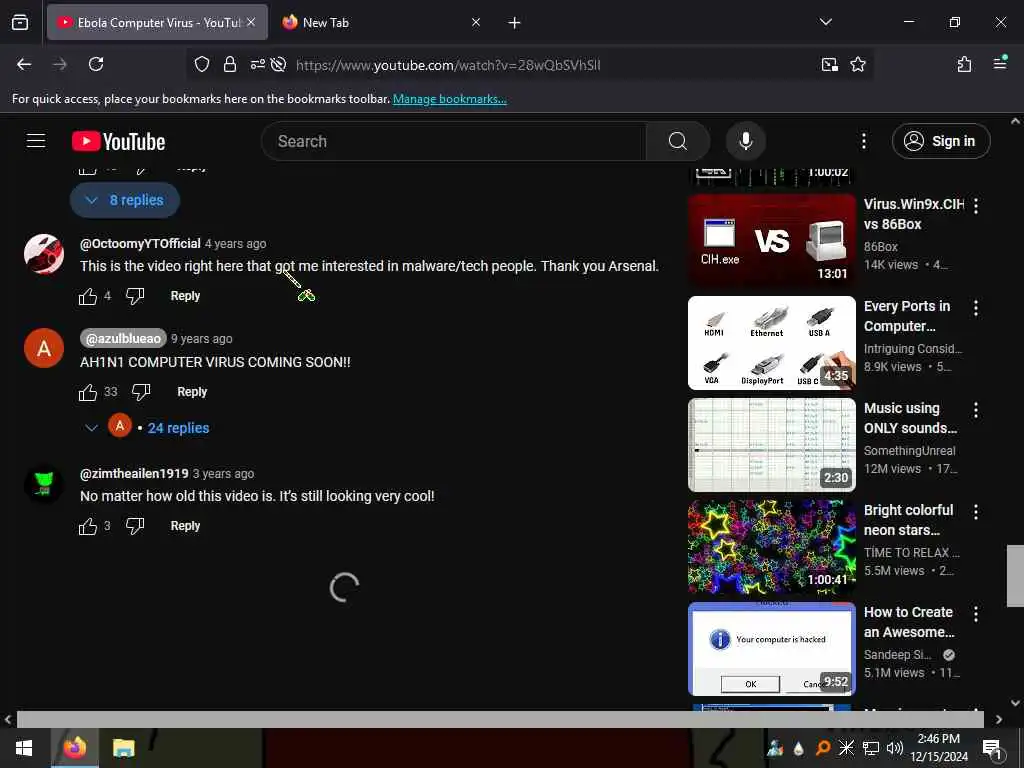Open options for Music using ONLY sounds video

tap(976, 410)
